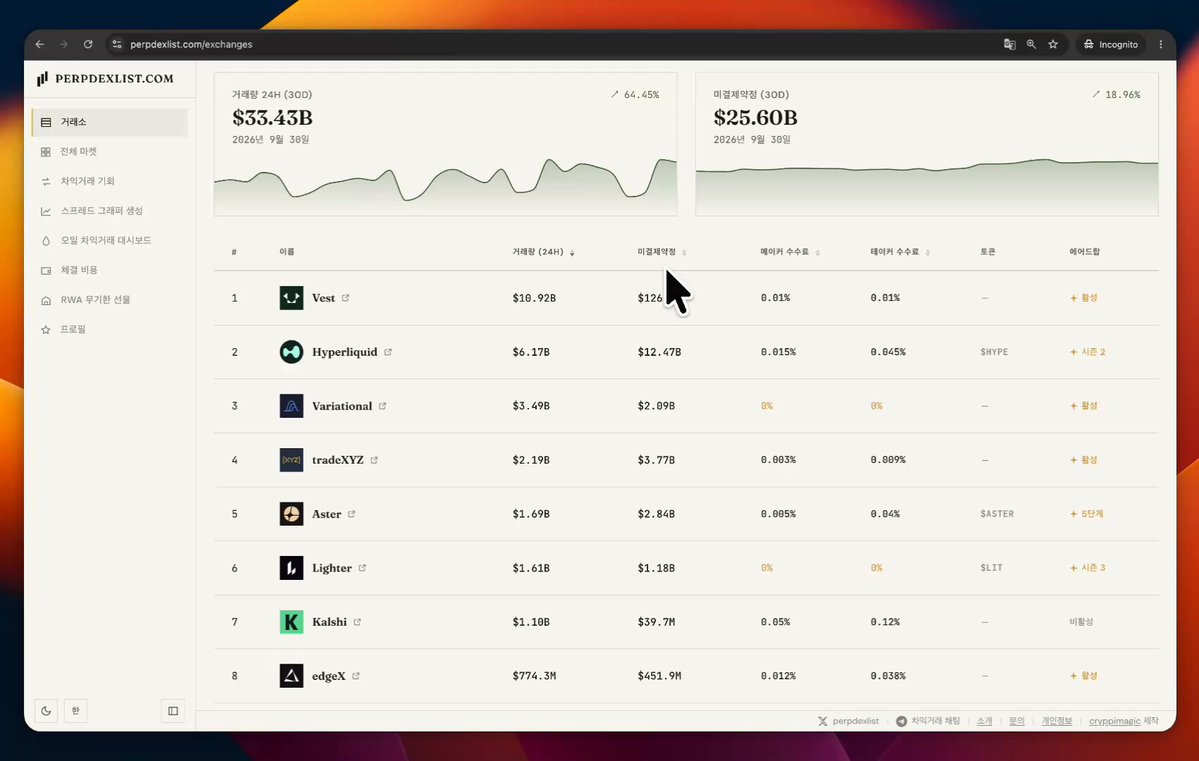The height and width of the screenshot is (761, 1199).
Task: Click the Hyperliquid 시즌 2 airdrop badge
Action: pyautogui.click(x=1087, y=352)
